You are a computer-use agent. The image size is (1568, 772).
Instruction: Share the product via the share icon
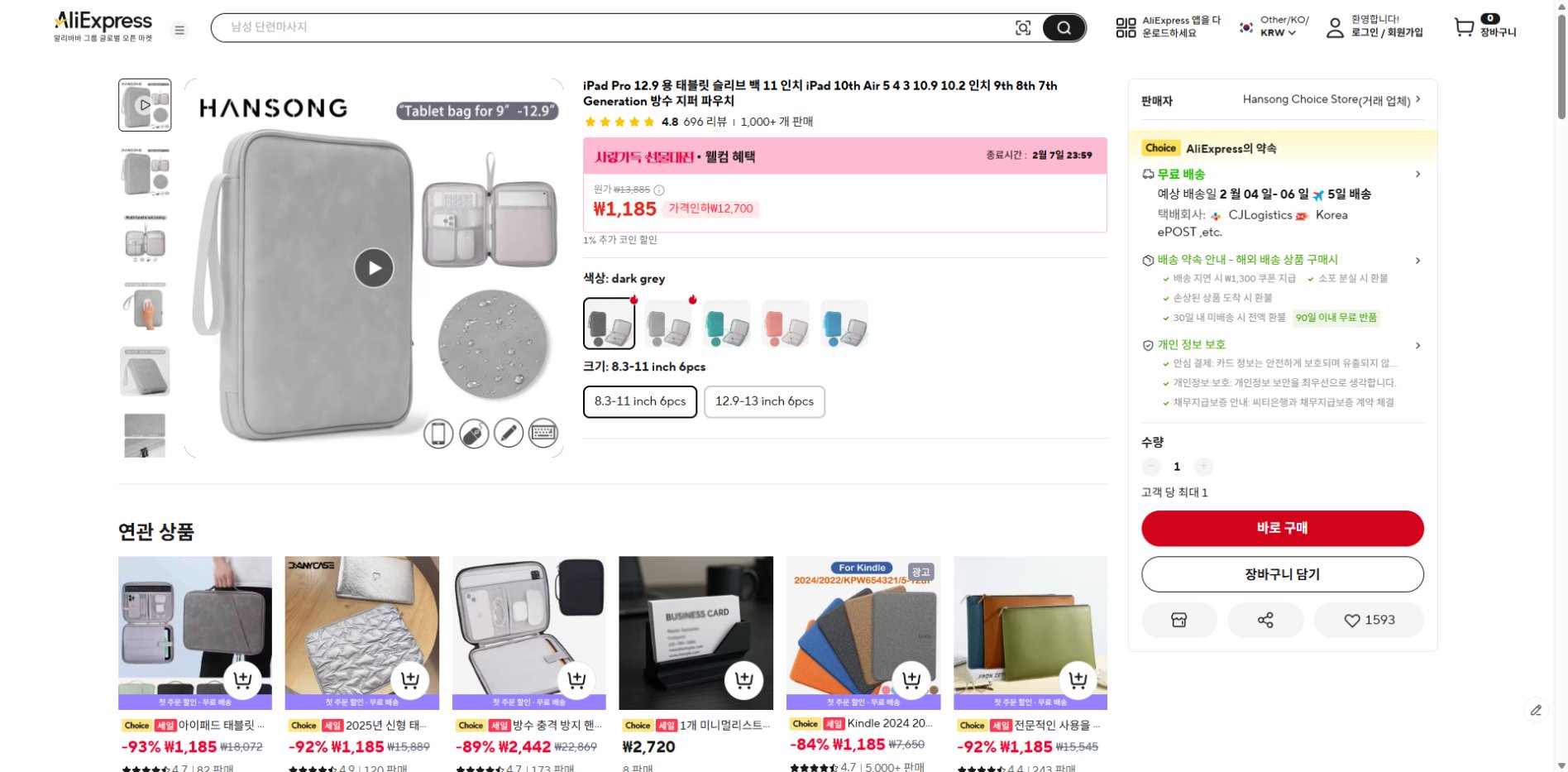point(1264,619)
